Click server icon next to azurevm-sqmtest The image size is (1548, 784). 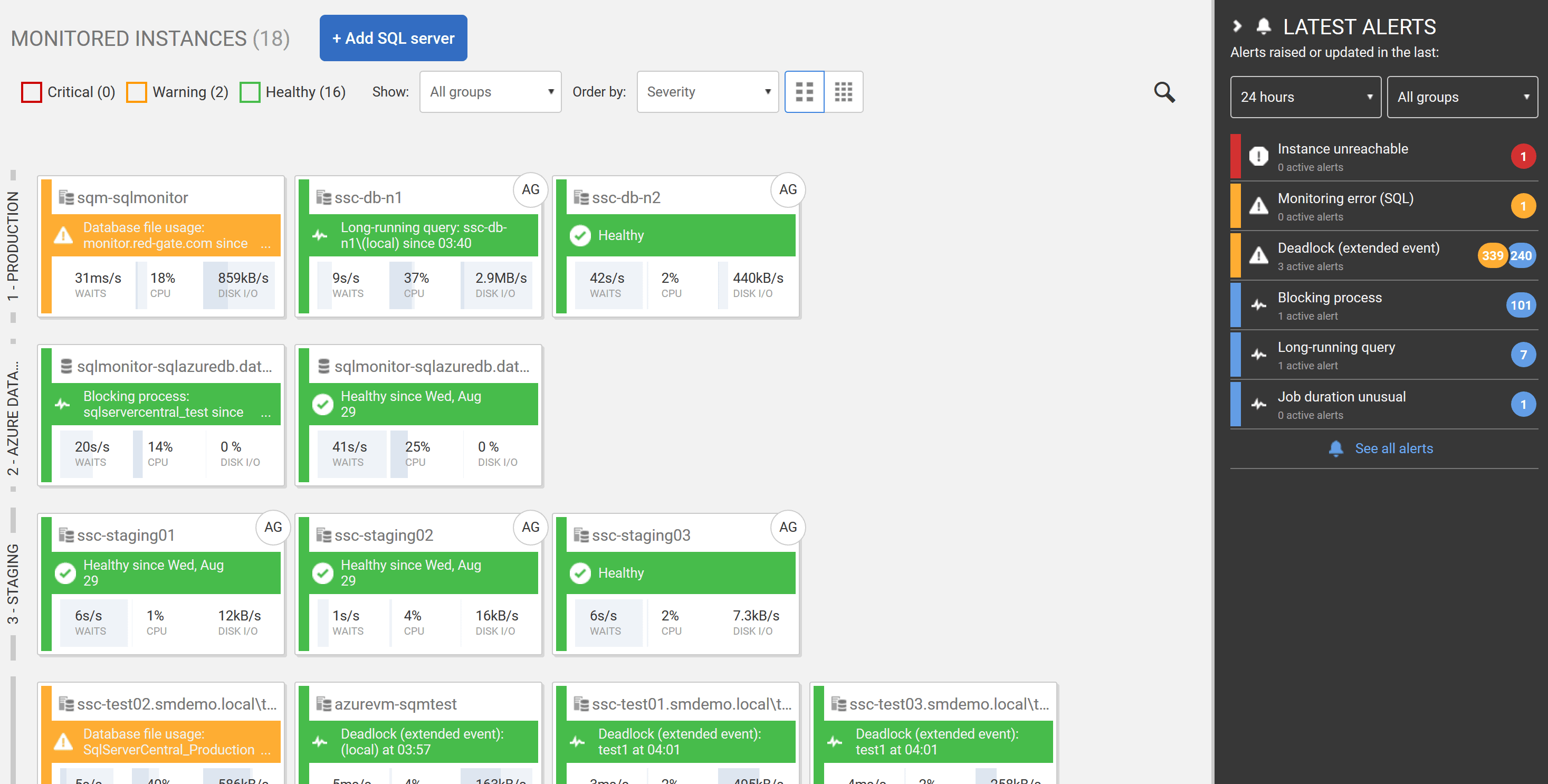click(x=323, y=704)
